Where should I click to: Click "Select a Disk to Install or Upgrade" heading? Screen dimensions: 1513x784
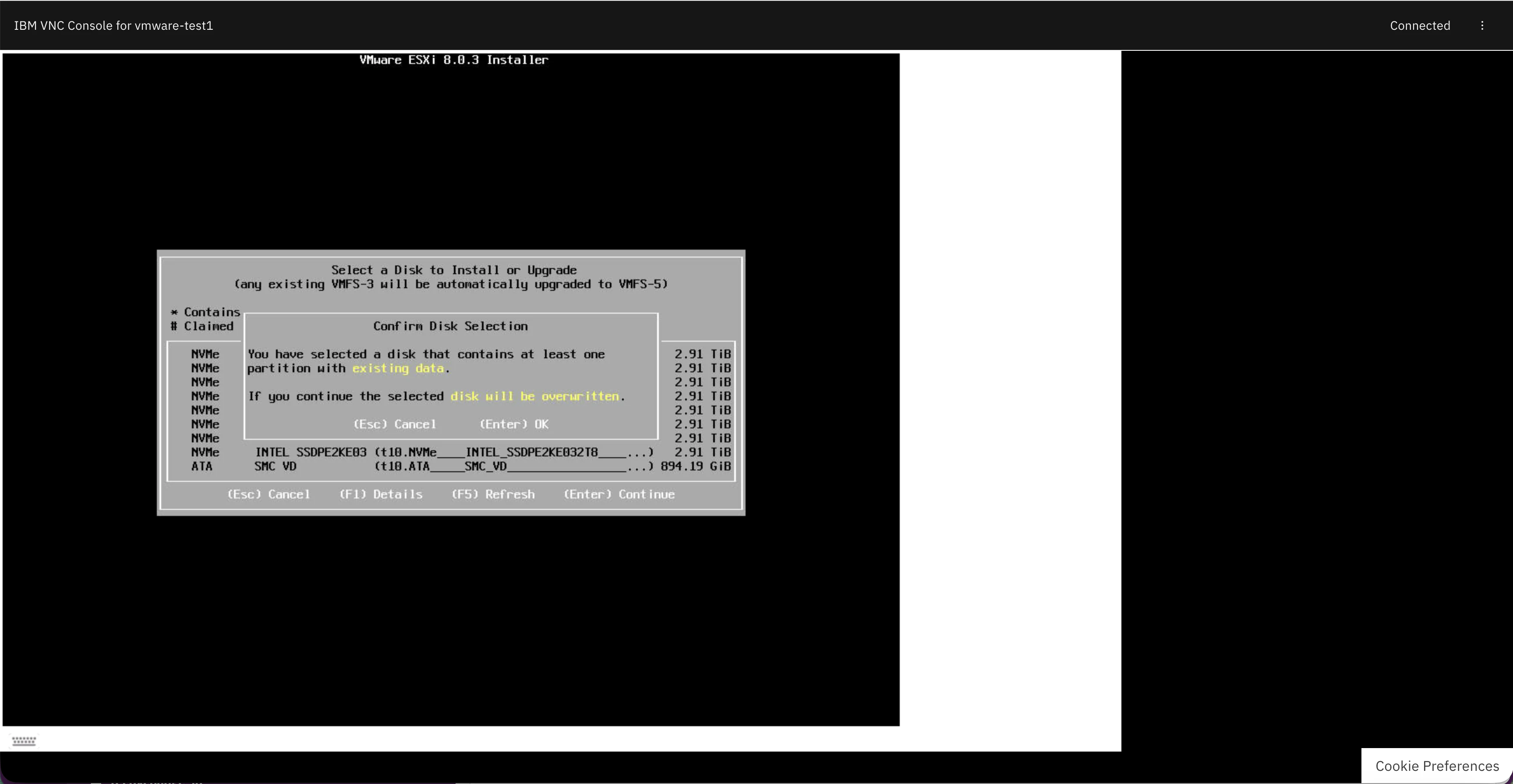point(454,270)
